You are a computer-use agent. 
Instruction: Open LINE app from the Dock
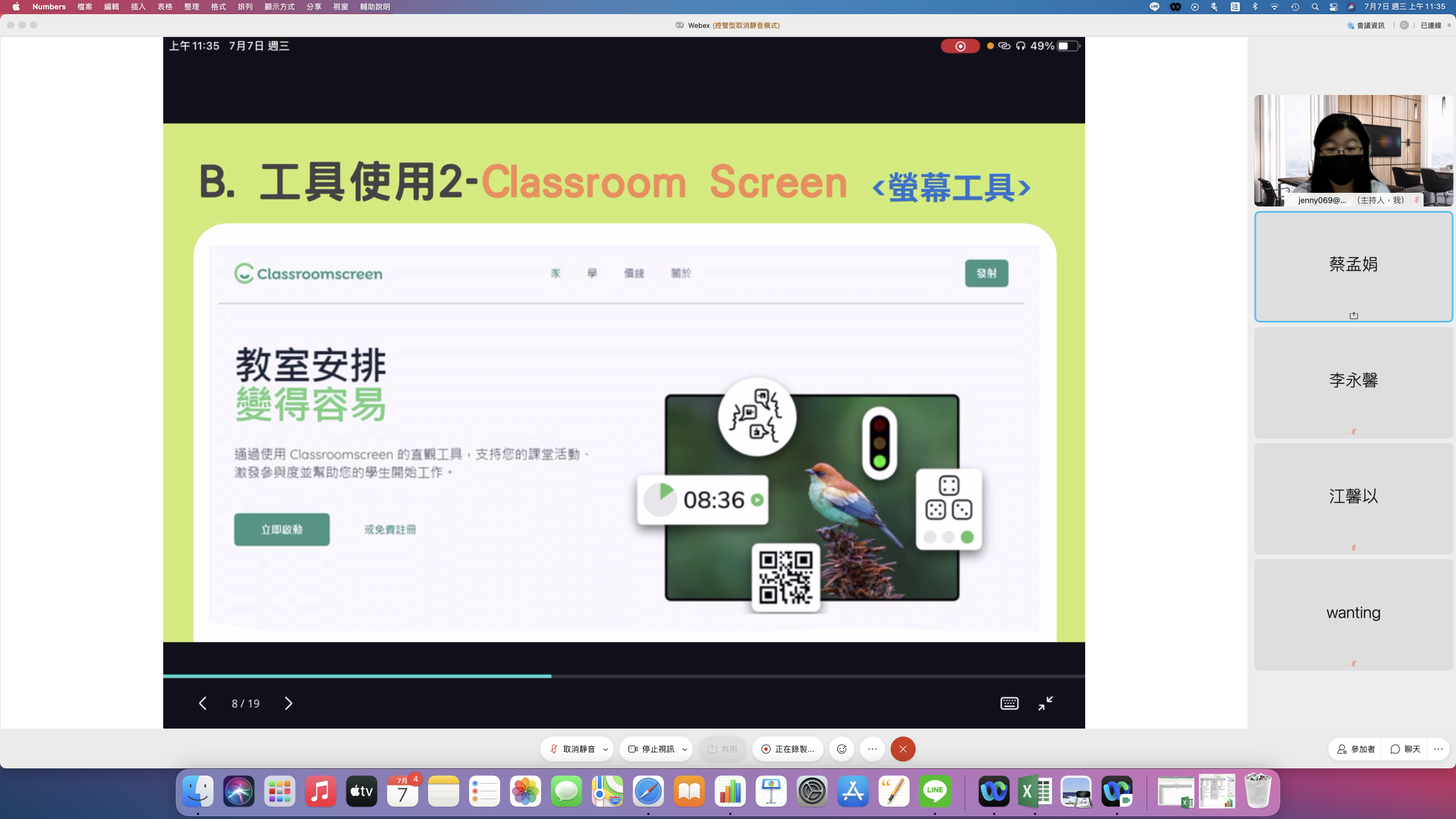934,791
